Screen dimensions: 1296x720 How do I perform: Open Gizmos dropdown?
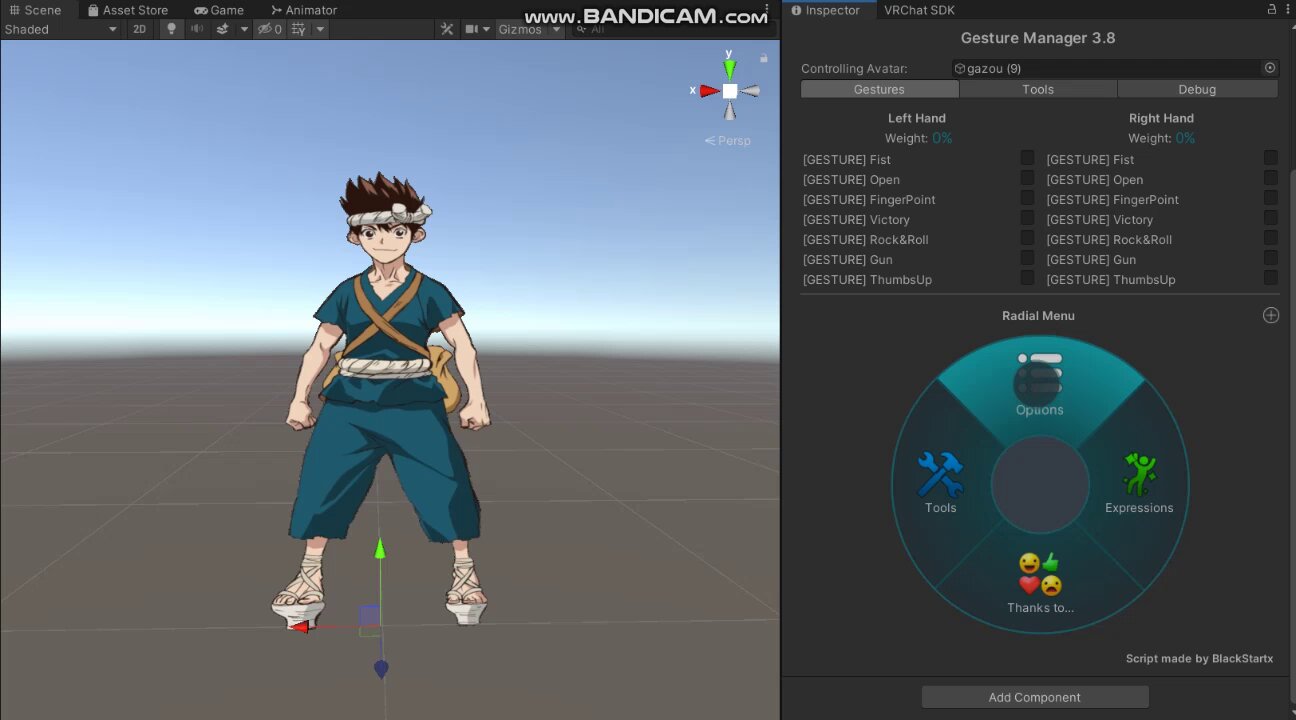click(529, 29)
